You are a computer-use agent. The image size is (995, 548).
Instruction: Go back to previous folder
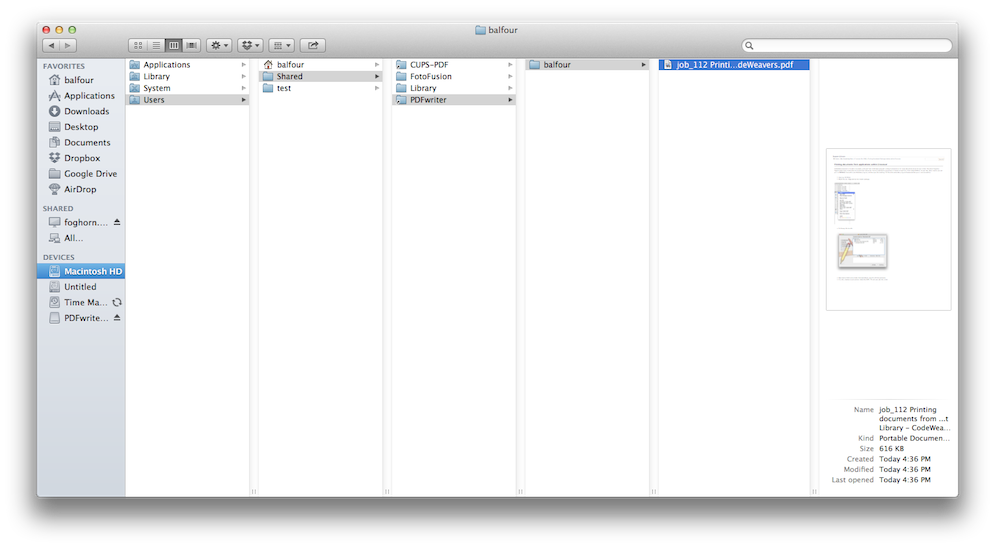(50, 46)
